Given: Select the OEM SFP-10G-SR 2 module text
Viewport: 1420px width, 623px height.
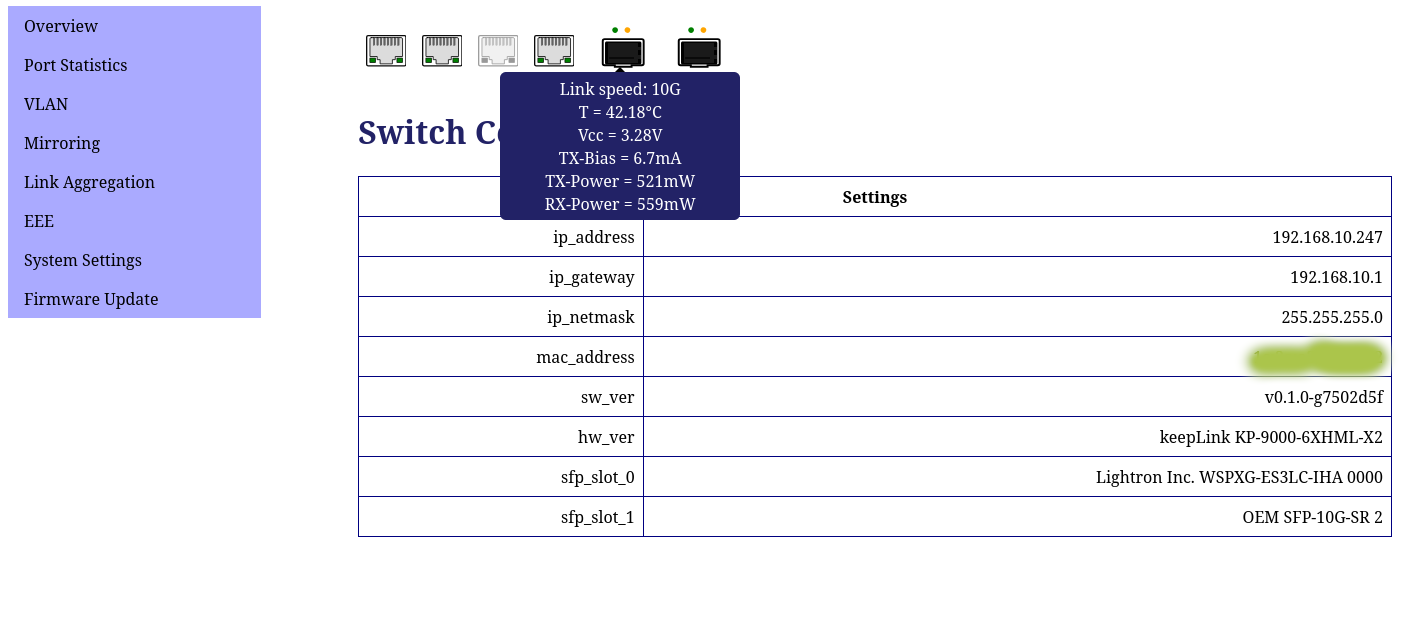Looking at the screenshot, I should click(1313, 517).
